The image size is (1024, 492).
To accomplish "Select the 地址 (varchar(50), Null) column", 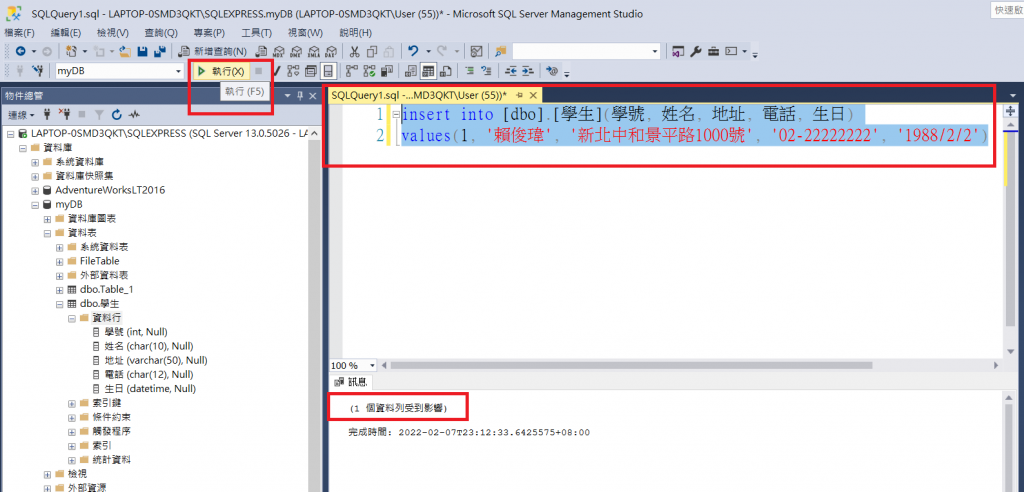I will [x=150, y=360].
